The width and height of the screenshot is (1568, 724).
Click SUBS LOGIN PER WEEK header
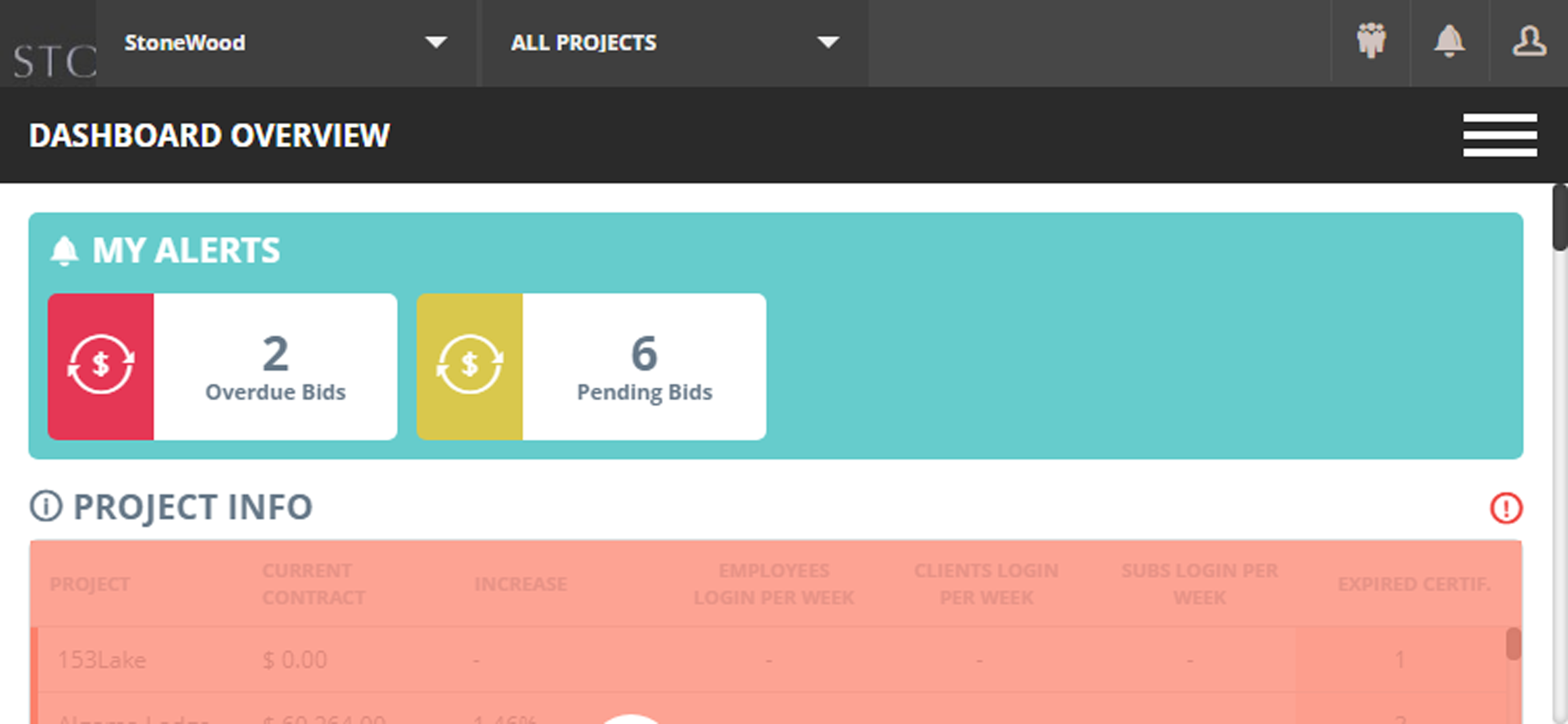coord(1199,584)
